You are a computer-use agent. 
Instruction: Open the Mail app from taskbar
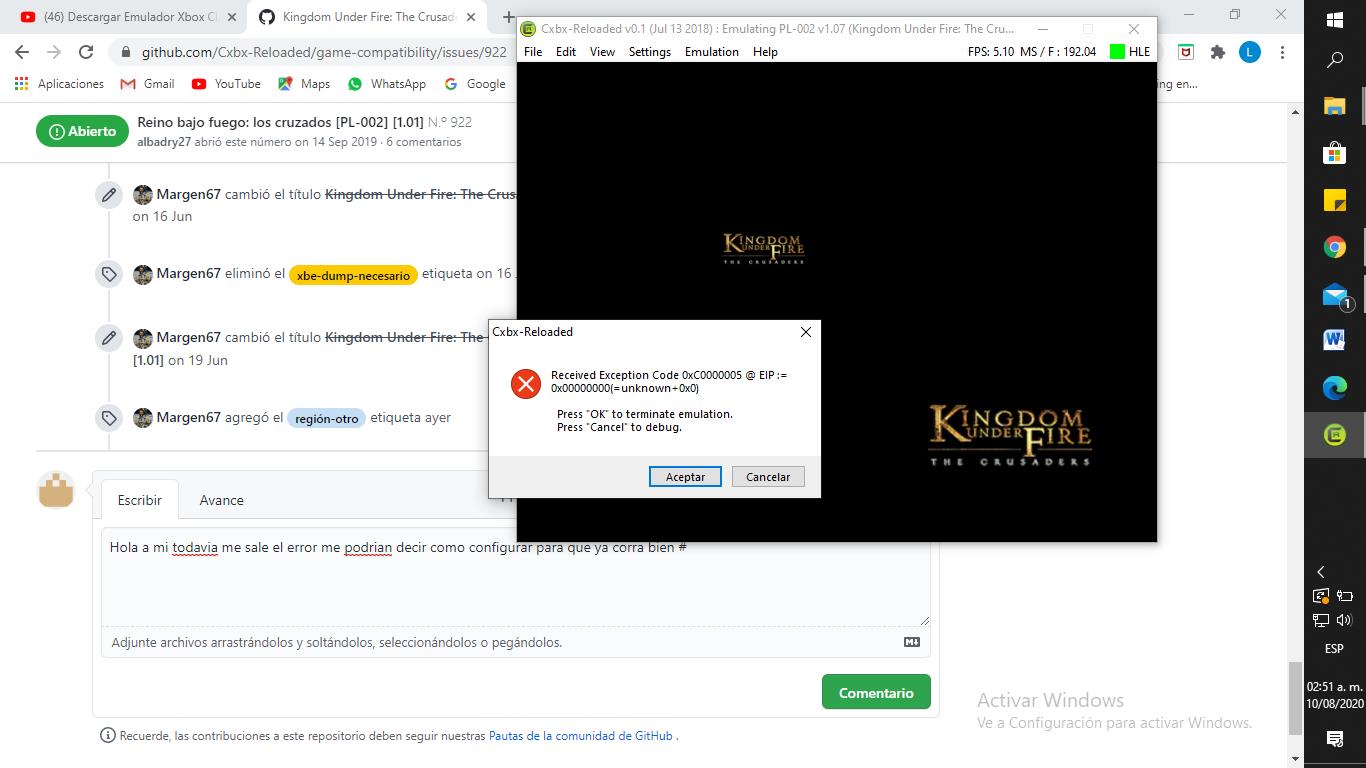(1334, 294)
